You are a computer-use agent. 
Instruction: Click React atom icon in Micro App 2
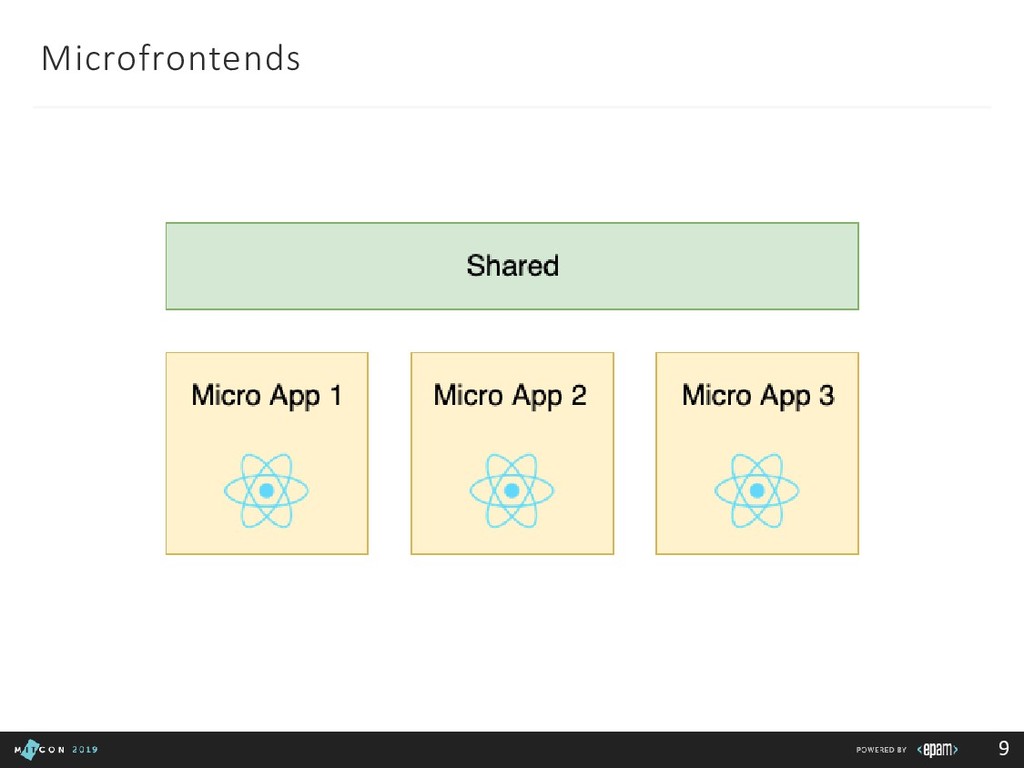[511, 491]
